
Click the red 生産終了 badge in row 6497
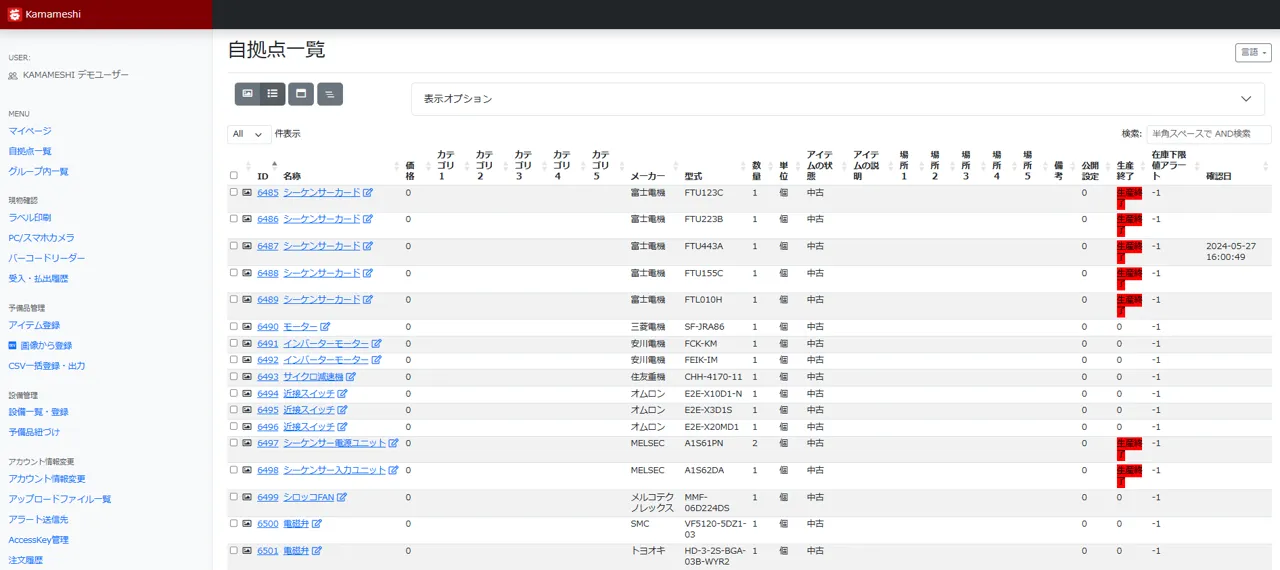(1128, 448)
